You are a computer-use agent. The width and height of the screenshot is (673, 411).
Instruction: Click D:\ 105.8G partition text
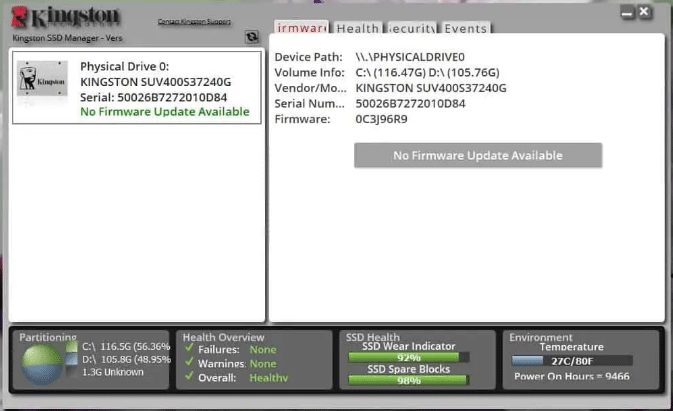(126, 359)
